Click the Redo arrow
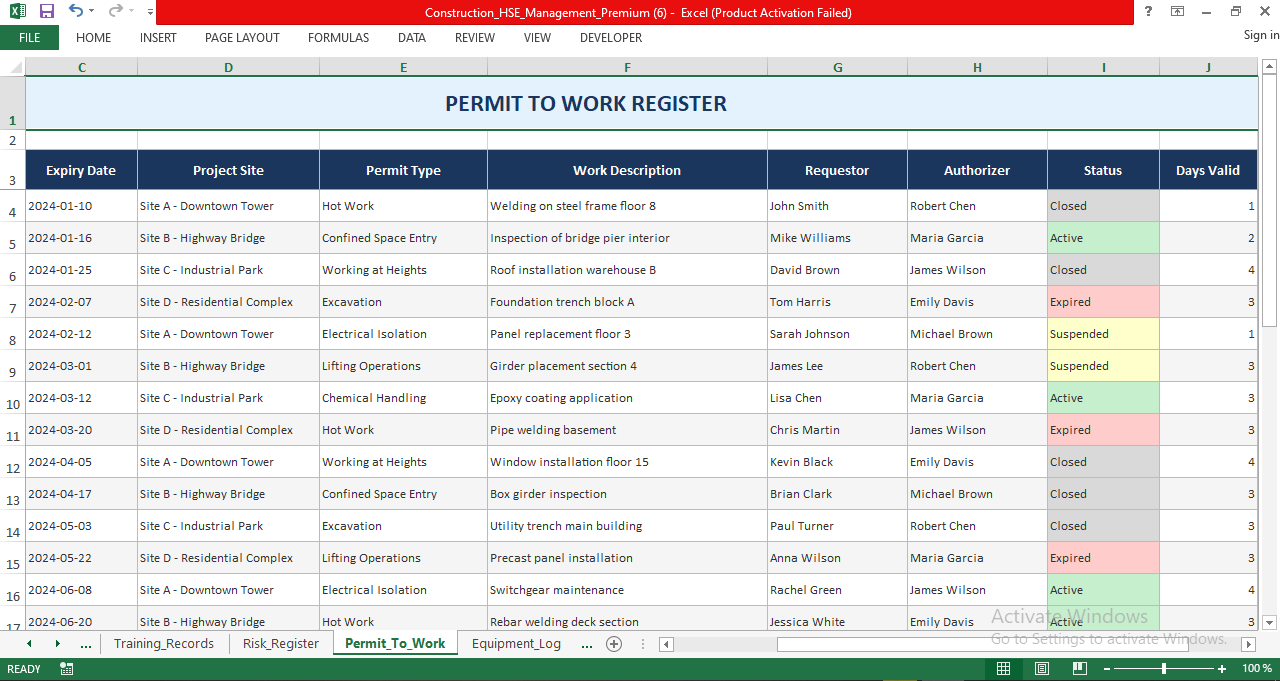 116,11
